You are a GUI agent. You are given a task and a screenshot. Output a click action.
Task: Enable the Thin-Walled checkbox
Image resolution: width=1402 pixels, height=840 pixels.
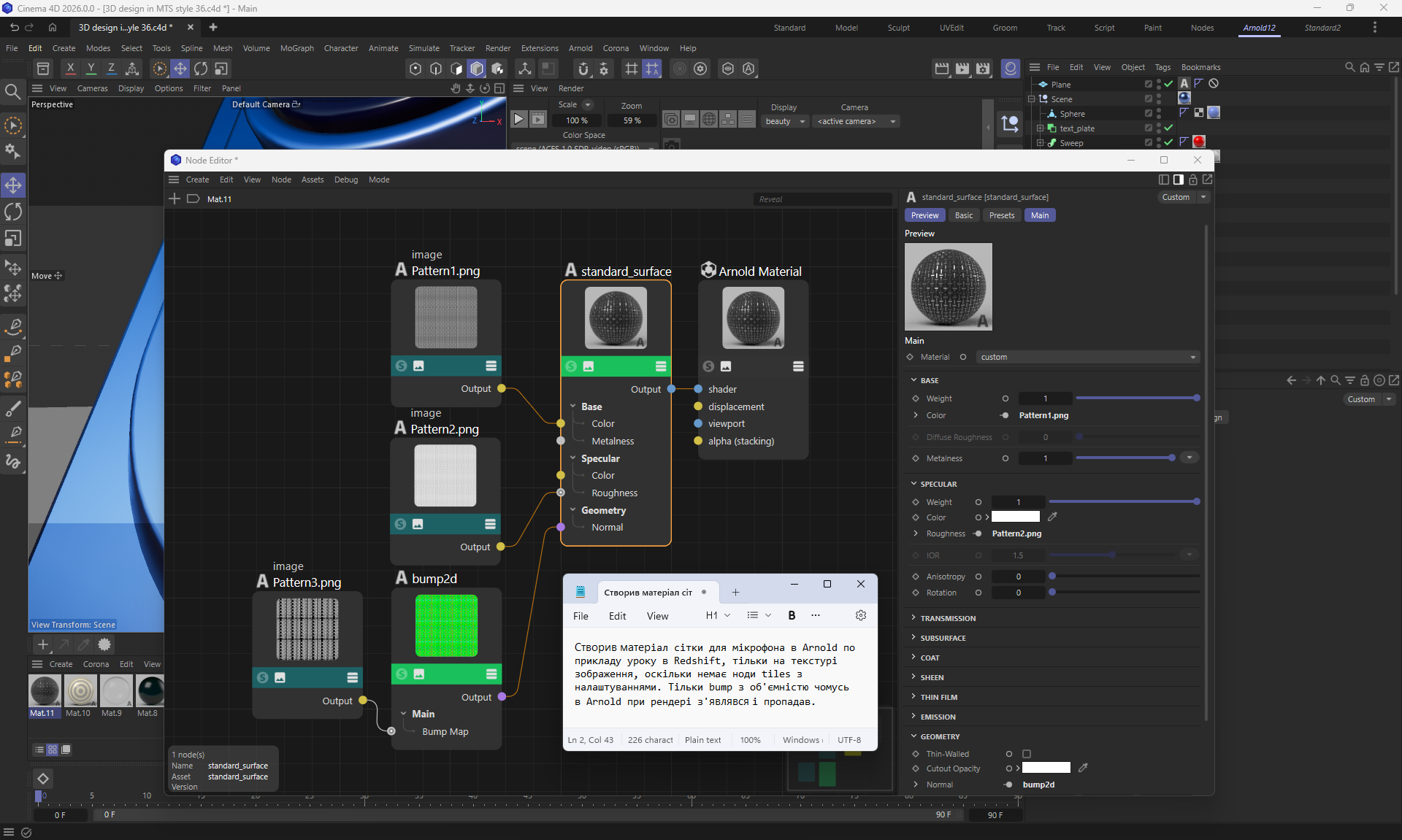pos(1027,754)
